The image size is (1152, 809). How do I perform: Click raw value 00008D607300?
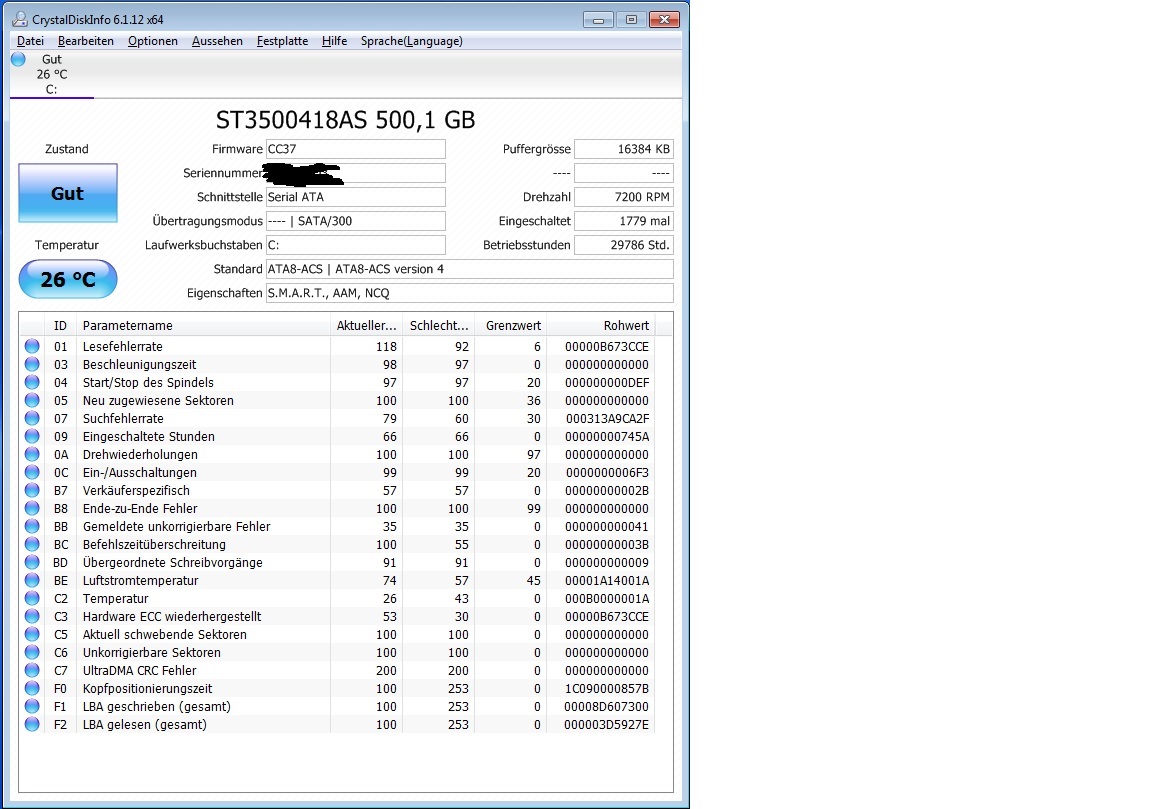[x=607, y=706]
